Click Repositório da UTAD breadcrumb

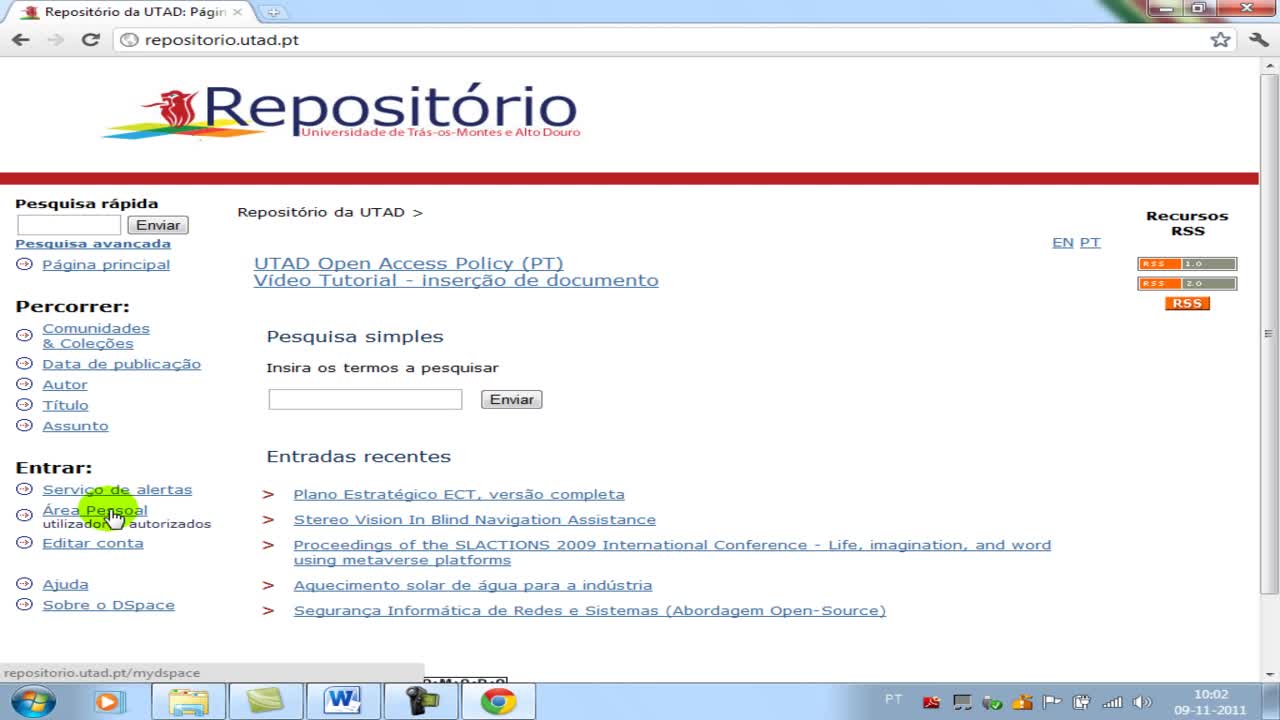(321, 212)
